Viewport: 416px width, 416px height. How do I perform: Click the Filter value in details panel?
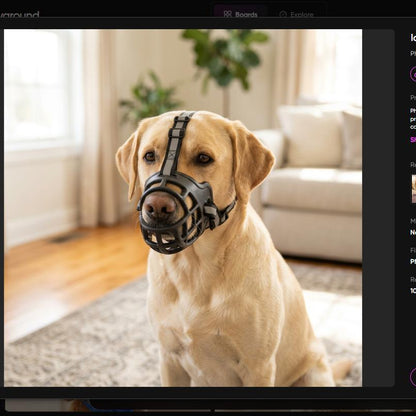[413, 262]
